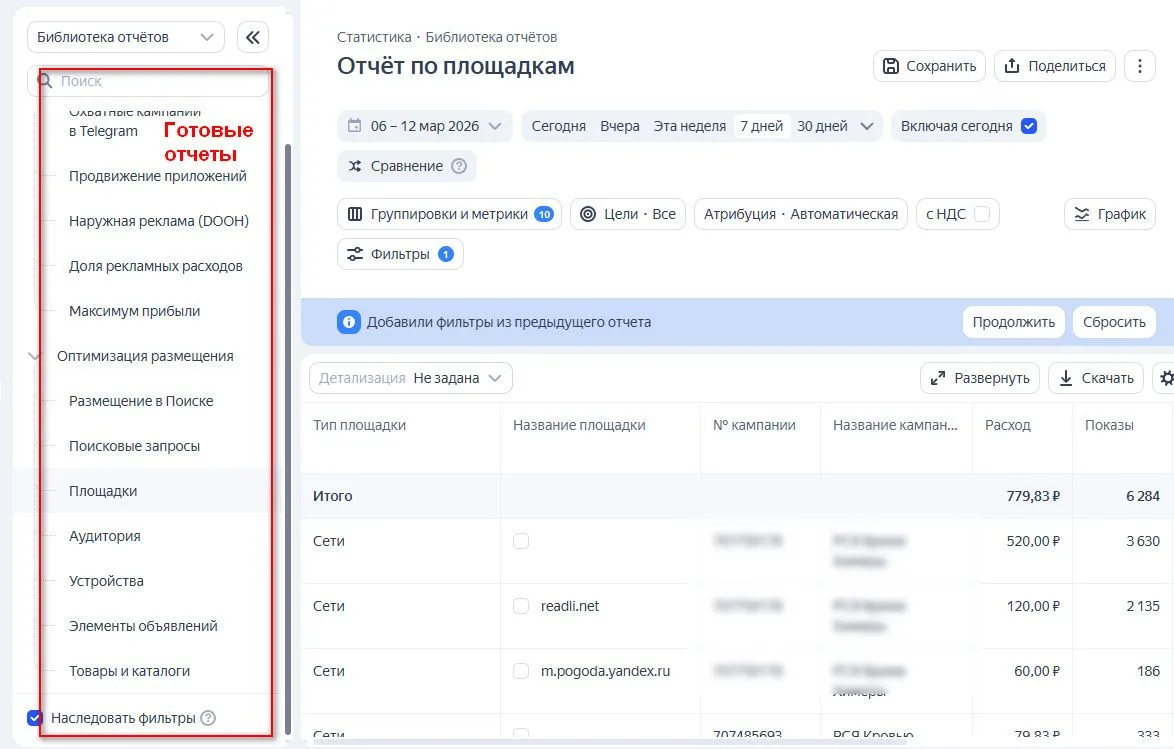This screenshot has height=749, width=1174.
Task: Select the Сегодня period tab
Action: pos(559,126)
